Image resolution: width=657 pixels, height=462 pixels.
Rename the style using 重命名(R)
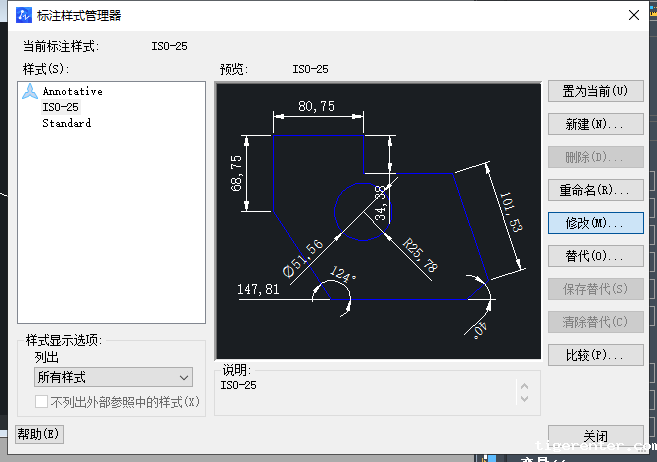point(595,190)
